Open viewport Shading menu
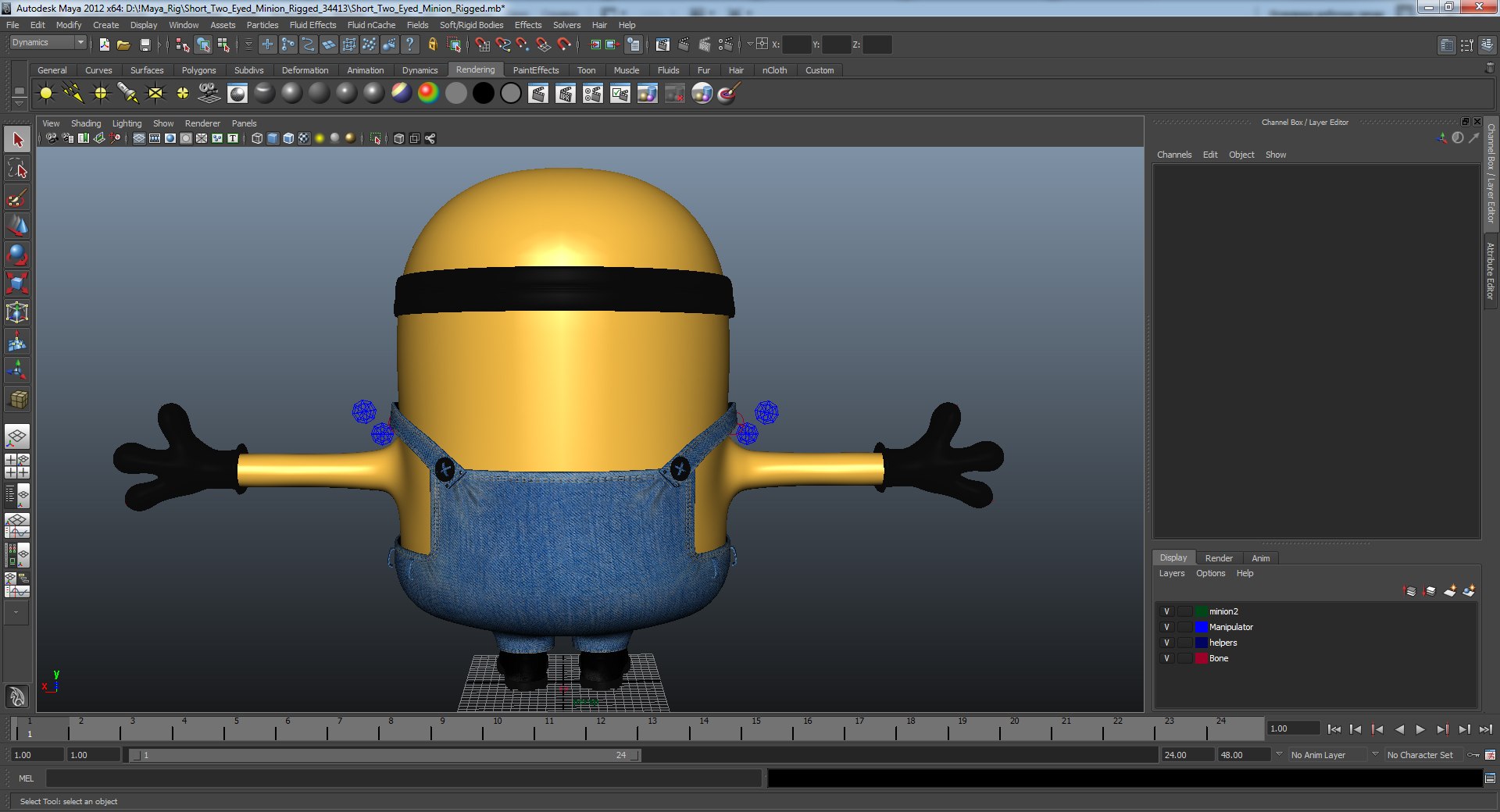 tap(86, 123)
